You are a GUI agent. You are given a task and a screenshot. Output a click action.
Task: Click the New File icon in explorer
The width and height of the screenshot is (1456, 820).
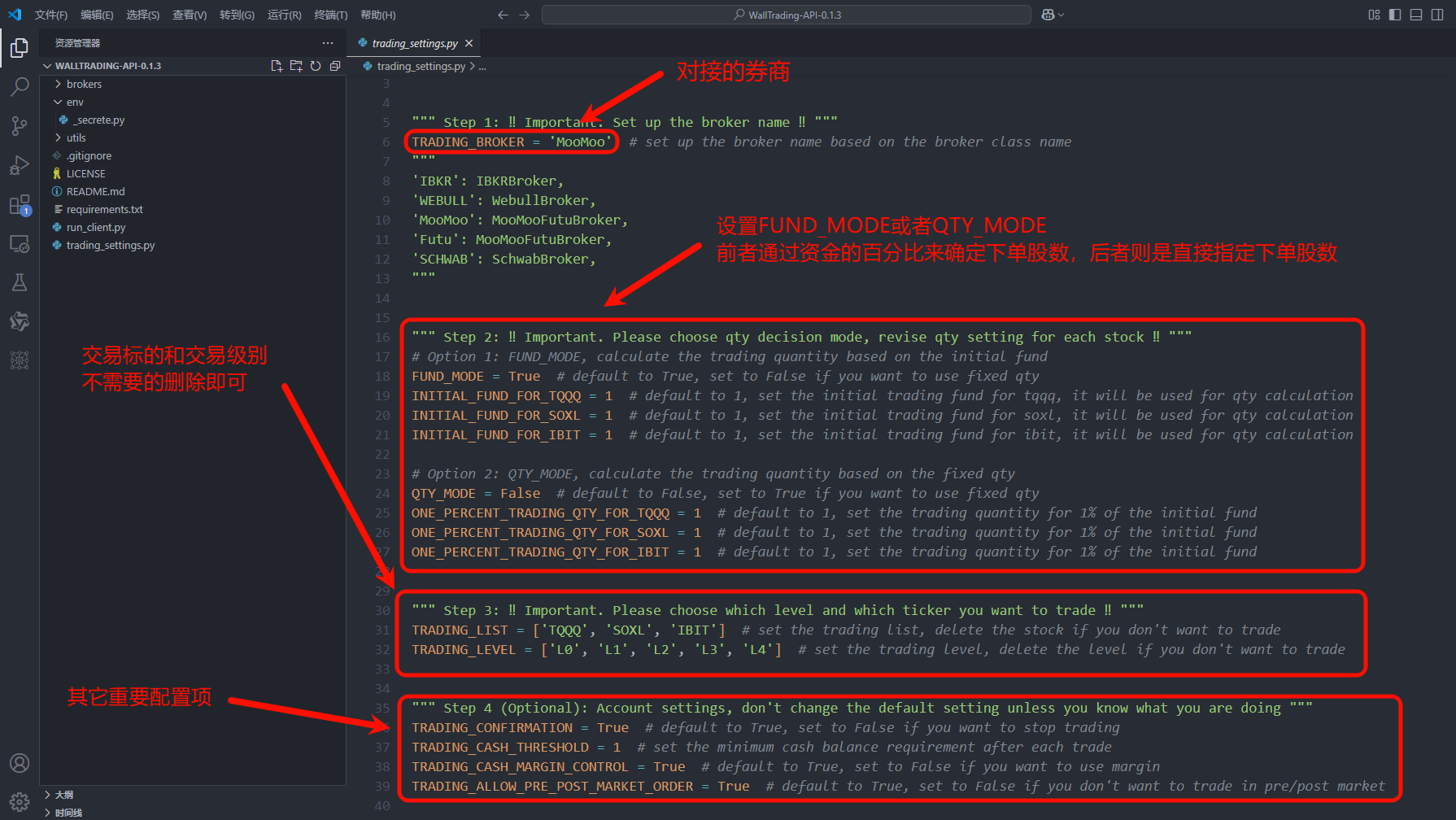click(x=277, y=66)
